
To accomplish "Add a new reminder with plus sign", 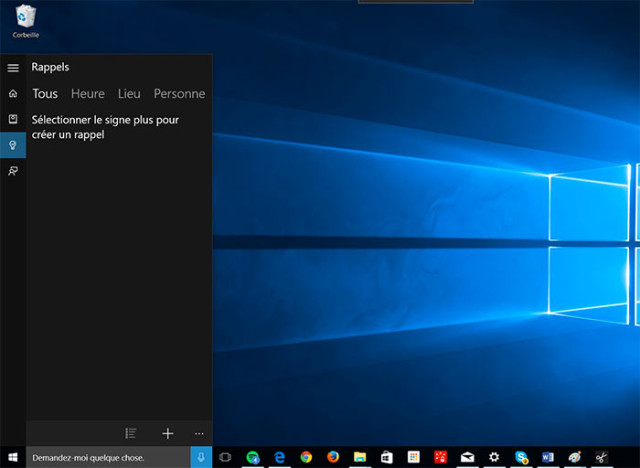I will pyautogui.click(x=168, y=433).
